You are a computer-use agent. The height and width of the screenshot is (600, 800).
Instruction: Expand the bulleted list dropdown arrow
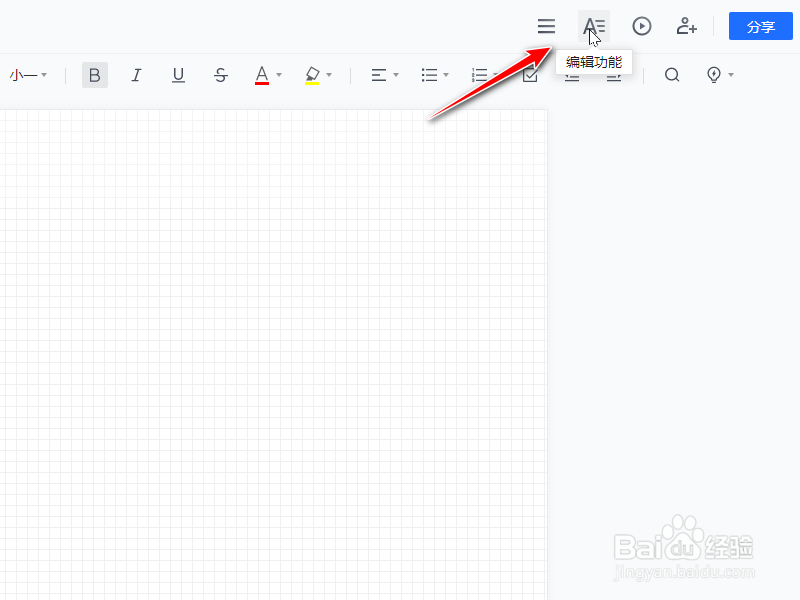point(446,75)
